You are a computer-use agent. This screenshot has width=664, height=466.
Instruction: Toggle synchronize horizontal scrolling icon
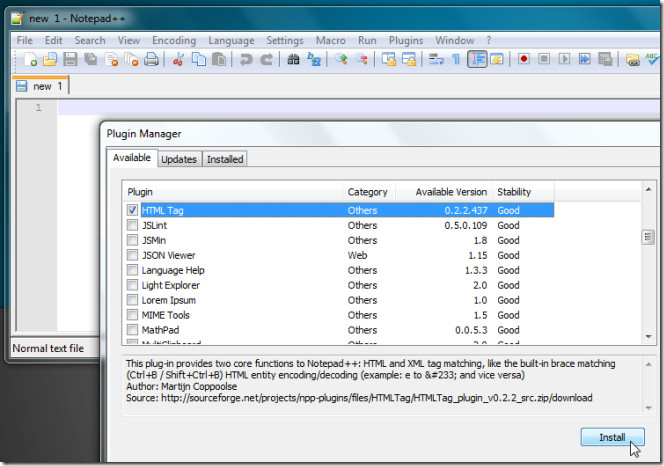click(x=409, y=59)
